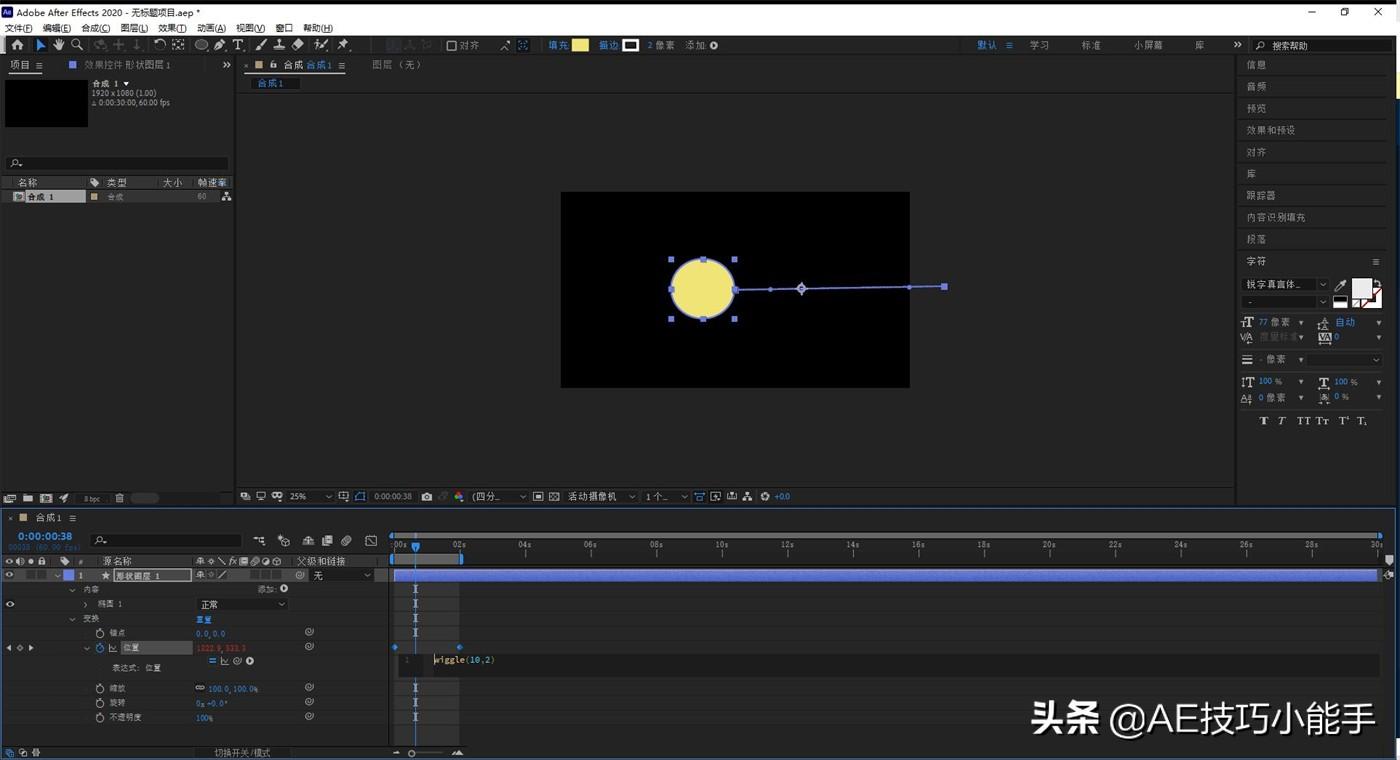Switch to the 标准 workspace

click(1091, 46)
